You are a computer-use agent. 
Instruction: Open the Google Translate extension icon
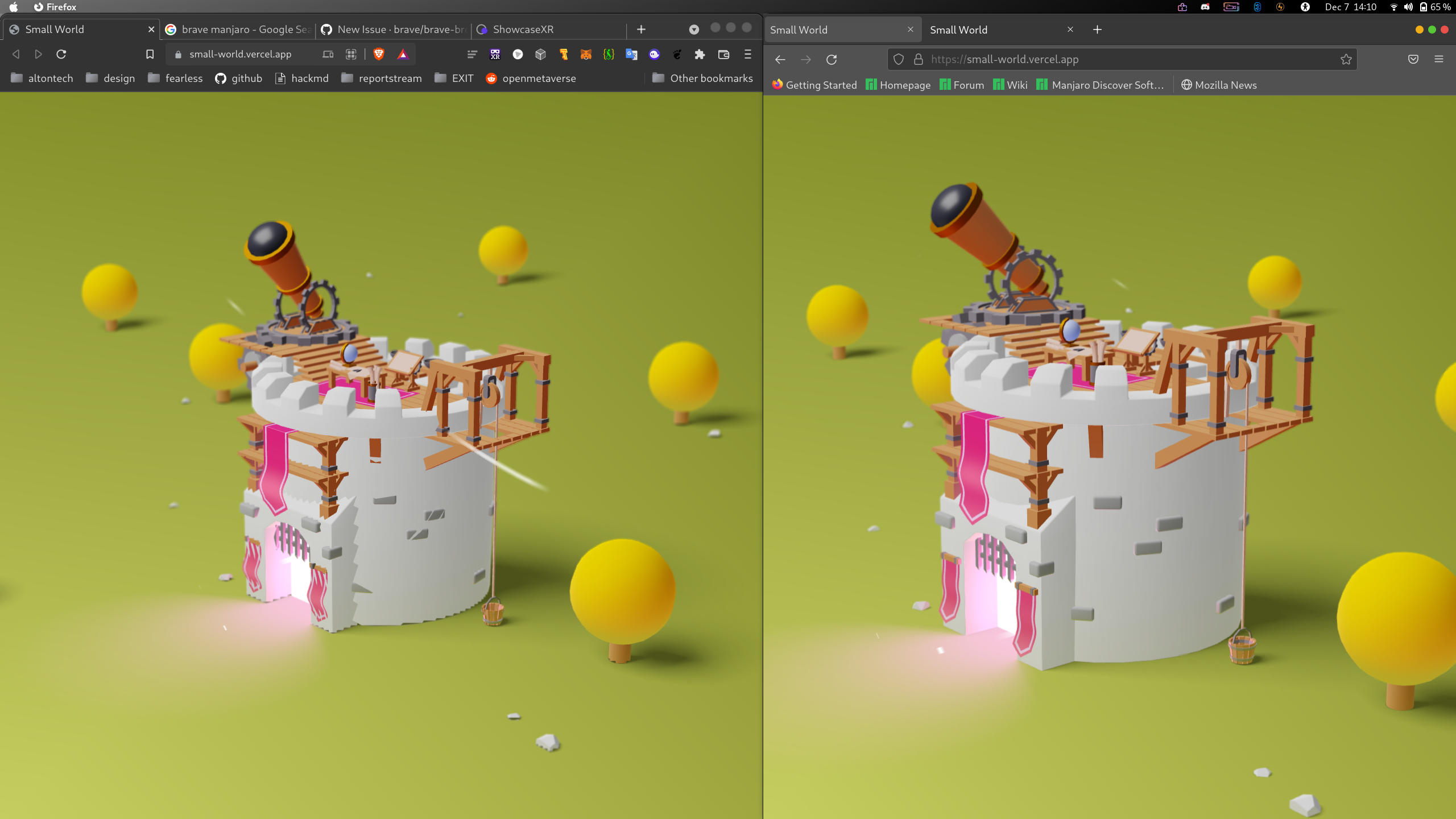(631, 54)
